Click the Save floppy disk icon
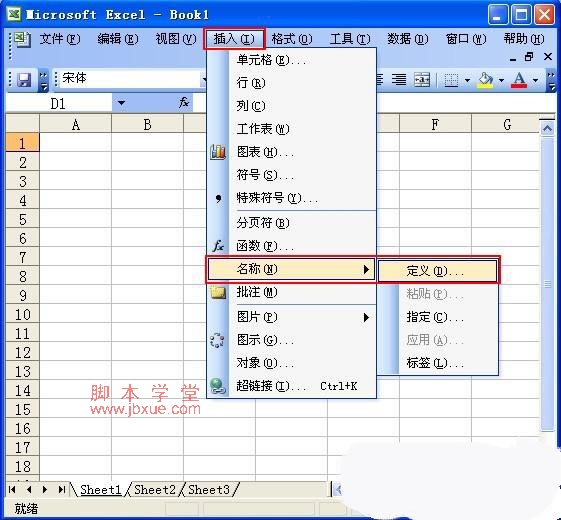Viewport: 561px width, 520px height. pos(24,80)
